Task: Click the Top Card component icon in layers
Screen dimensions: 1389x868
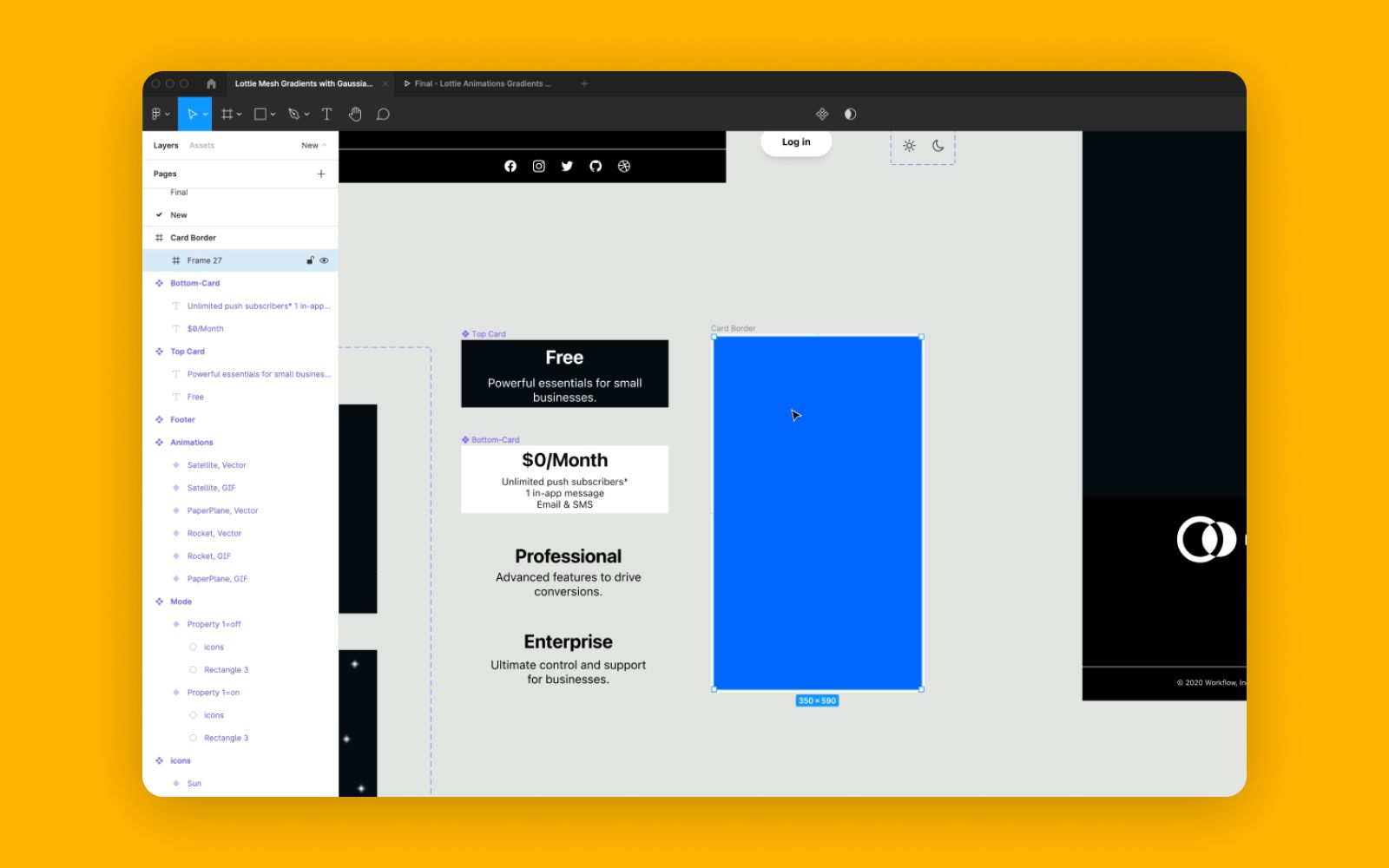Action: (x=159, y=352)
